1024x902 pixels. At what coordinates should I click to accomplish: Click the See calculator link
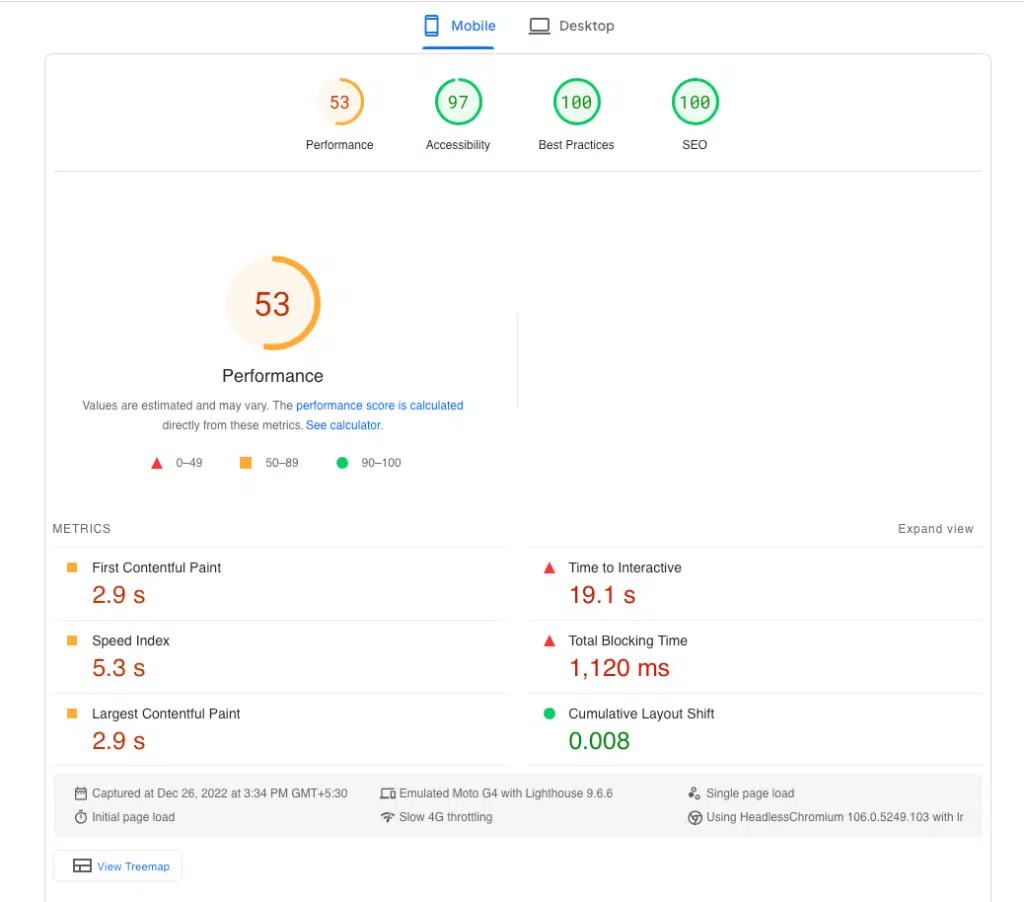[x=343, y=425]
